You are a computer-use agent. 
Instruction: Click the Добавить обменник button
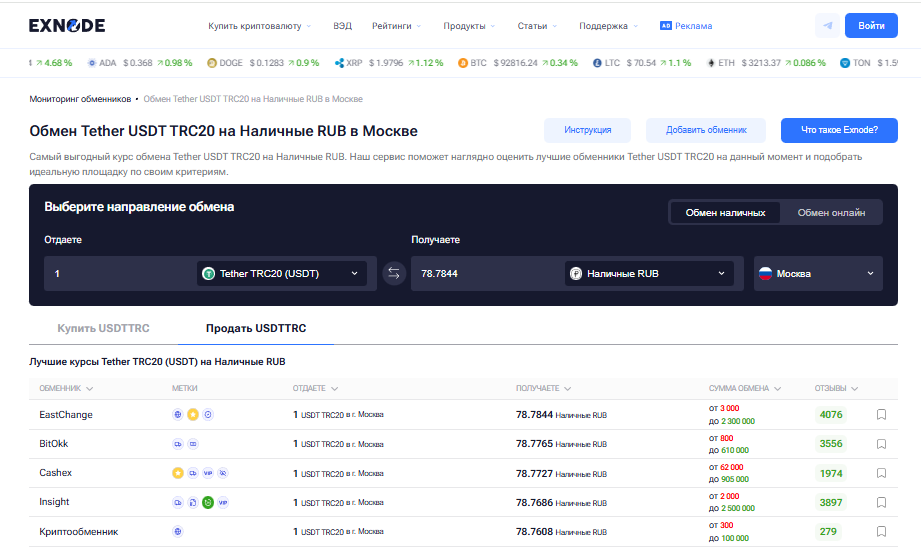(706, 130)
